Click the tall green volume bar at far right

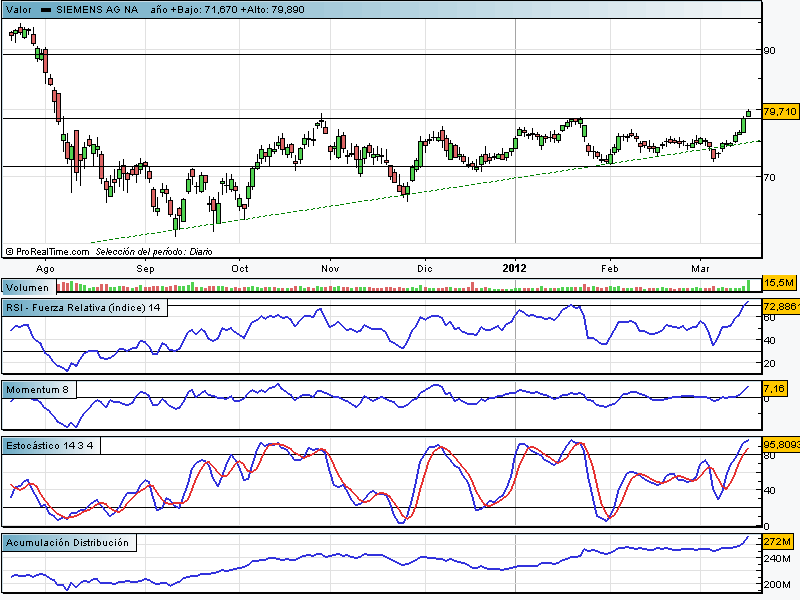pos(748,286)
